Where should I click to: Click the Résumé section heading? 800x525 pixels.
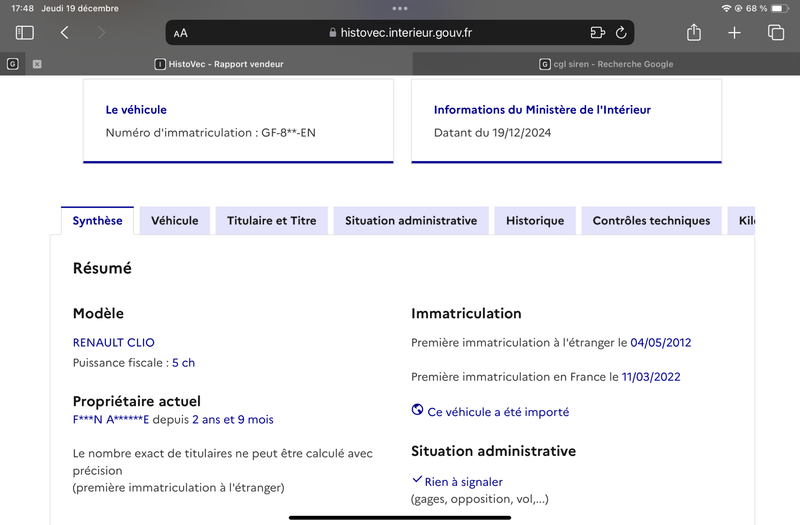click(102, 268)
